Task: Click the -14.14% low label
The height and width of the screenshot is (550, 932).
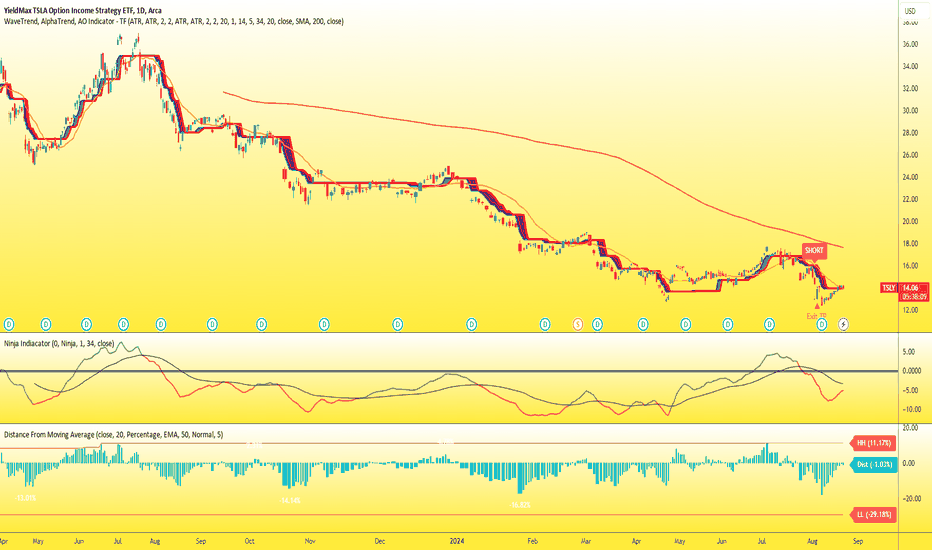Action: (290, 501)
